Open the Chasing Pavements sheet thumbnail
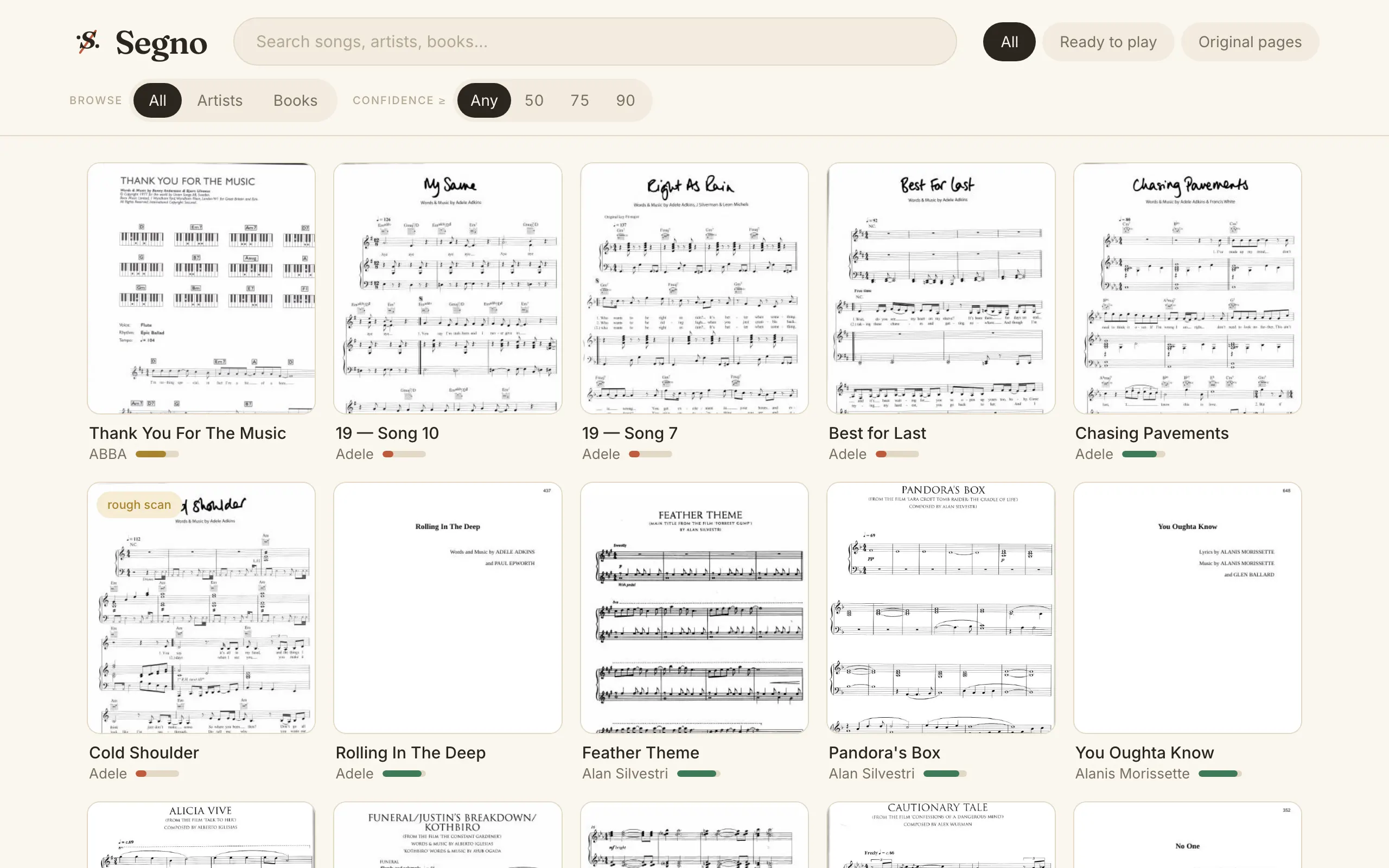This screenshot has width=1389, height=868. coord(1188,288)
